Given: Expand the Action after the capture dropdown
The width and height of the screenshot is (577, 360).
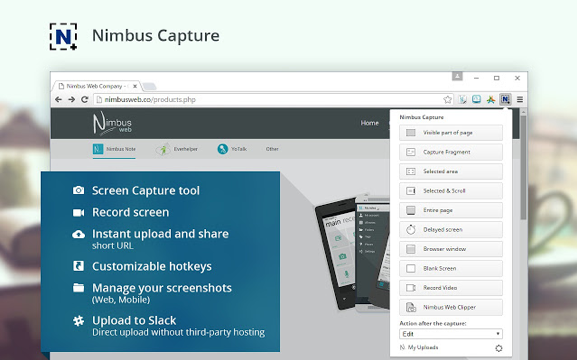Looking at the screenshot, I should click(x=451, y=334).
